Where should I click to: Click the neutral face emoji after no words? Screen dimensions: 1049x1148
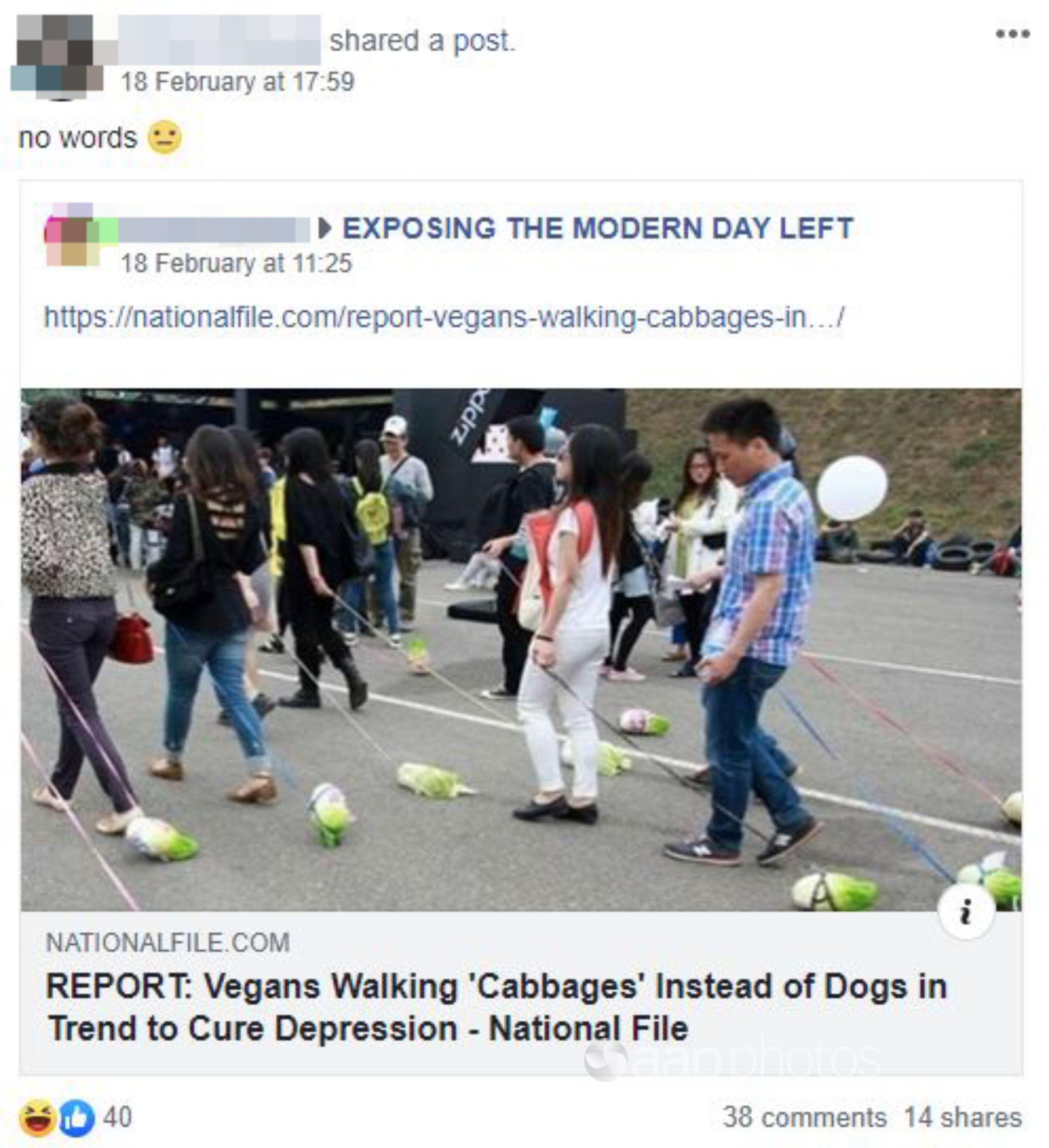tap(165, 137)
